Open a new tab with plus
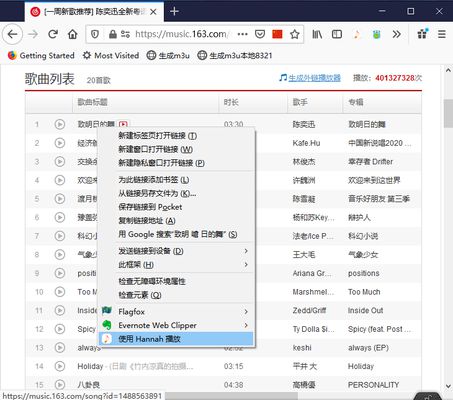Viewport: 453px width, 400px height. coord(174,11)
